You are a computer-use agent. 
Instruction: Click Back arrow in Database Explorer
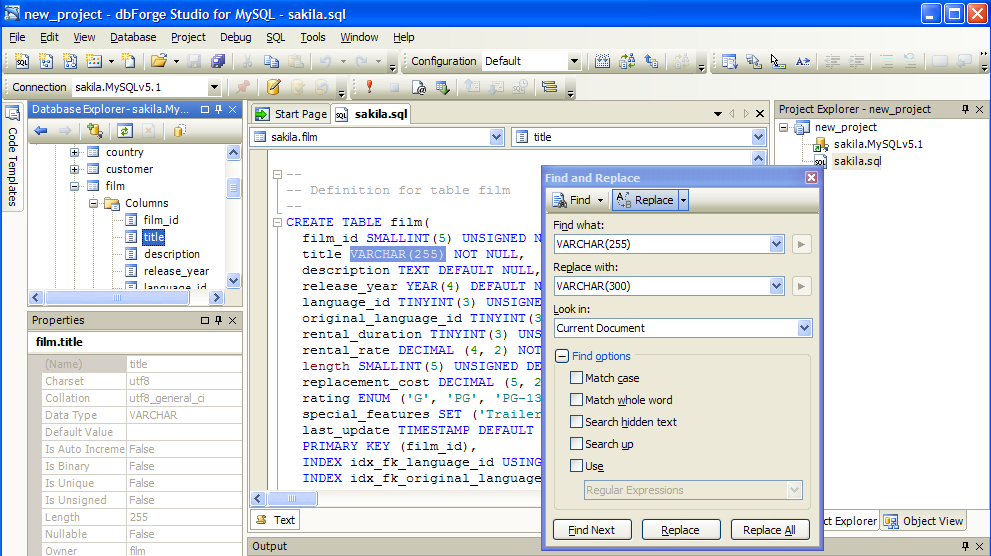[x=41, y=131]
